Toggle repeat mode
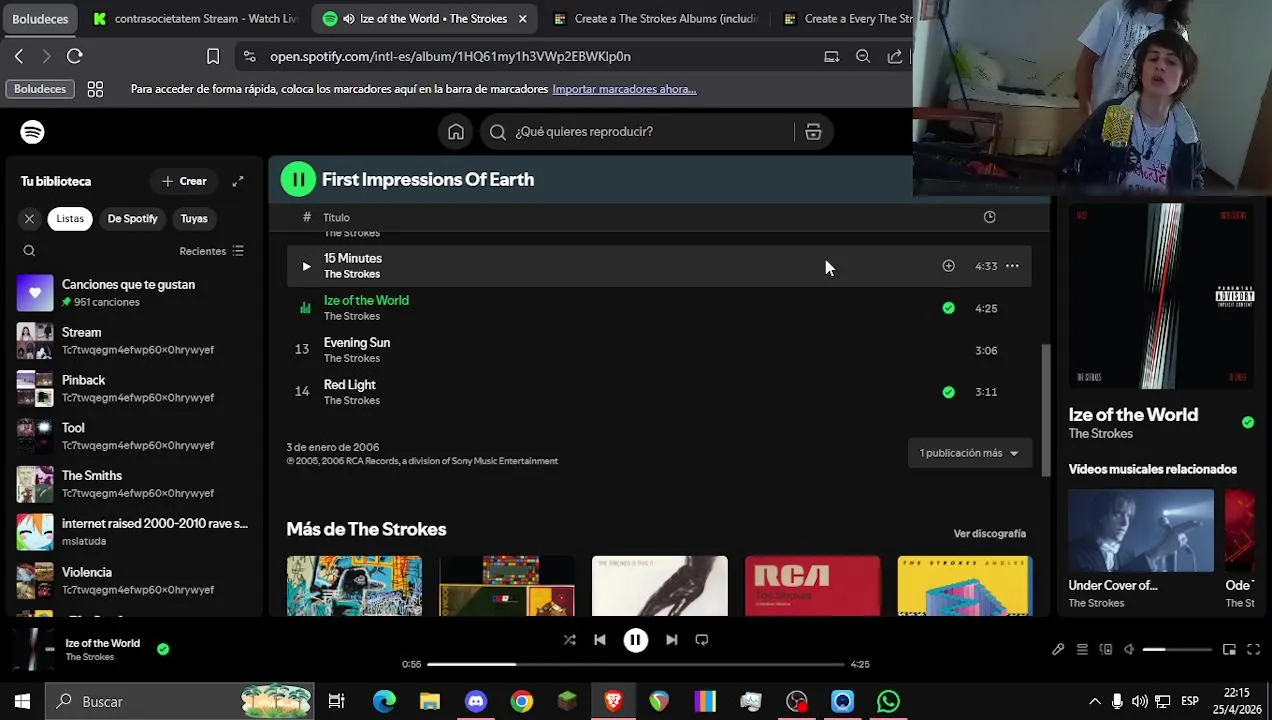Image resolution: width=1272 pixels, height=720 pixels. (x=702, y=640)
